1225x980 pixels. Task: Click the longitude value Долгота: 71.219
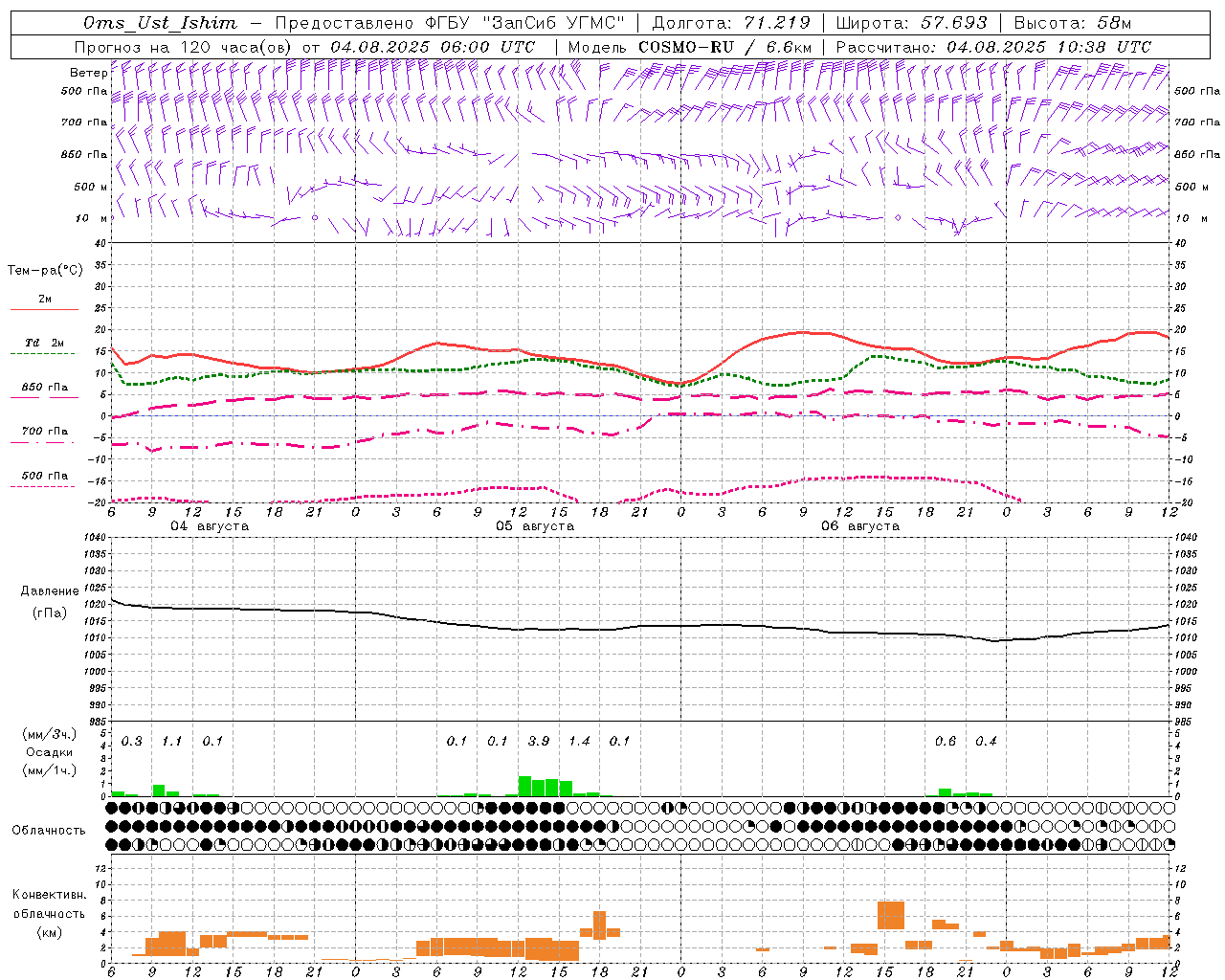tap(731, 23)
